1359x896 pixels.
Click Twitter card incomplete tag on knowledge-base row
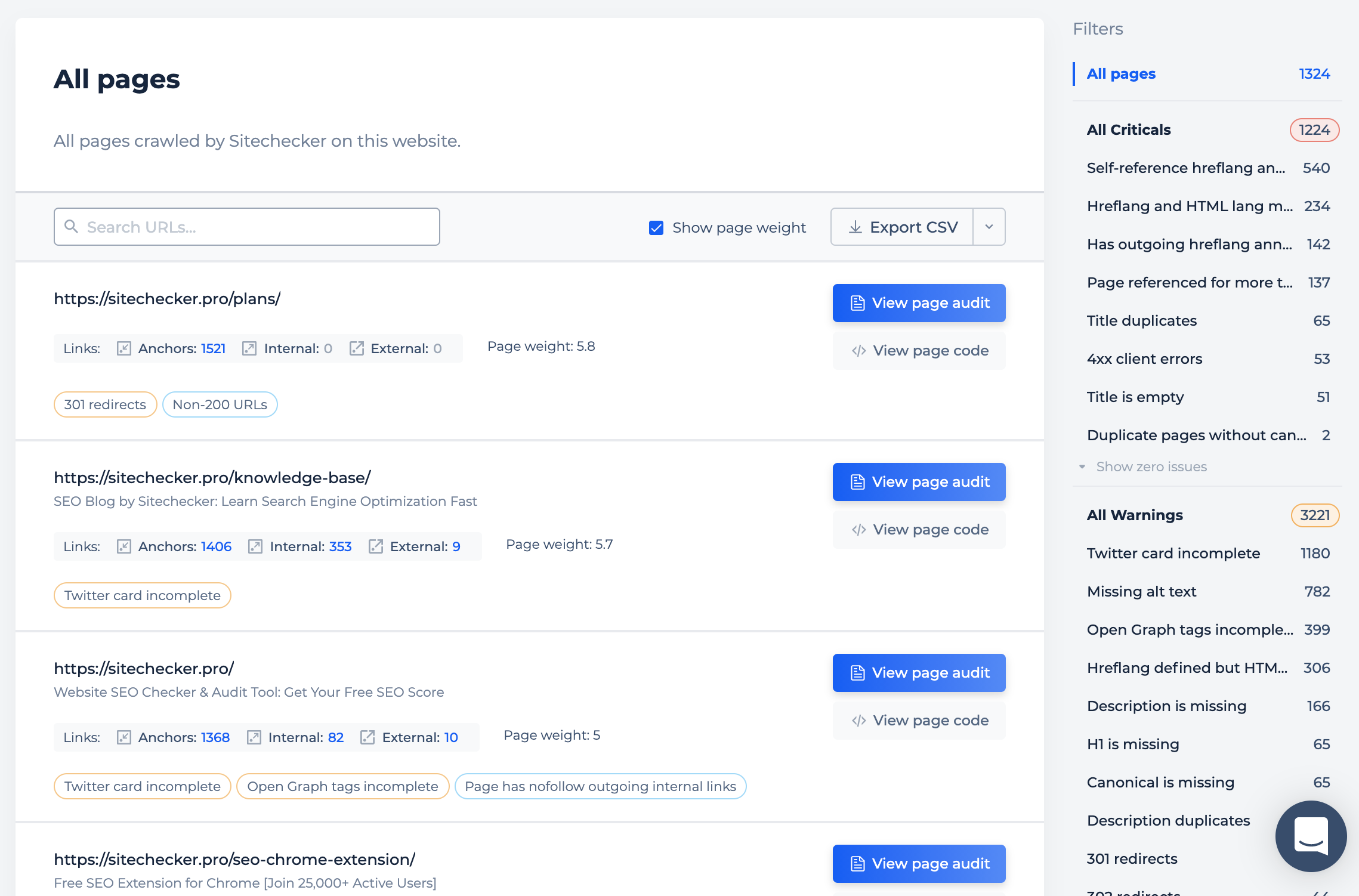142,595
